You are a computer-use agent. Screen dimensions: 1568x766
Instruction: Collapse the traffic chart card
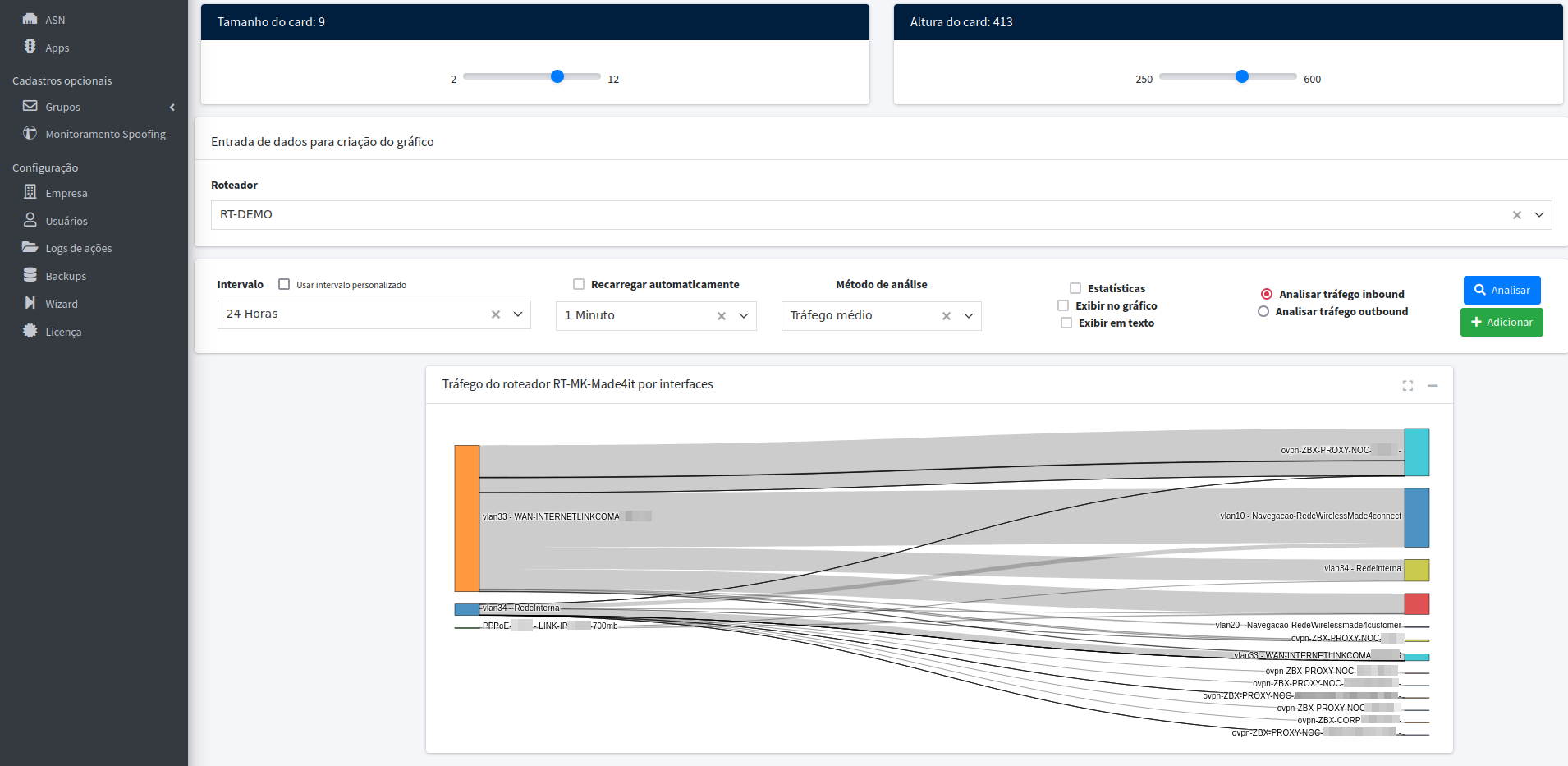point(1433,385)
